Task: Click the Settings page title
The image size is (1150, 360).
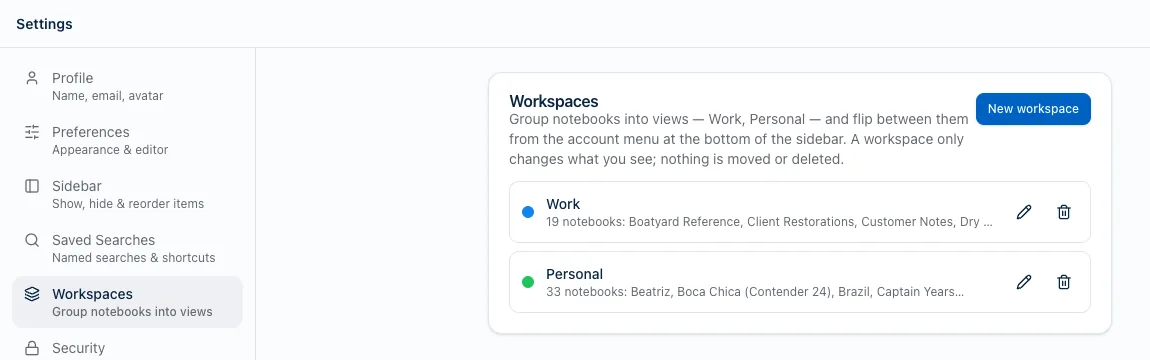Action: 44,24
